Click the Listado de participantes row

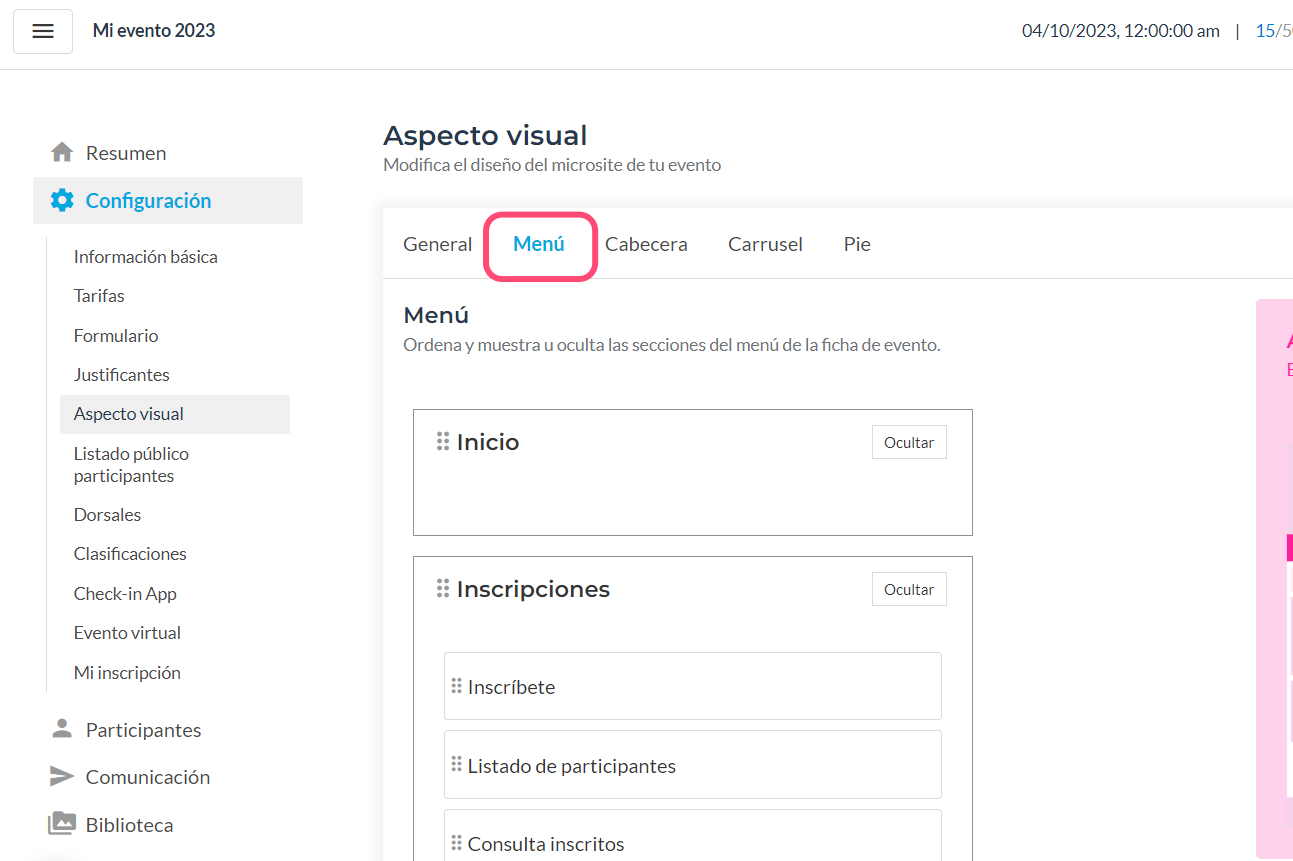click(693, 765)
